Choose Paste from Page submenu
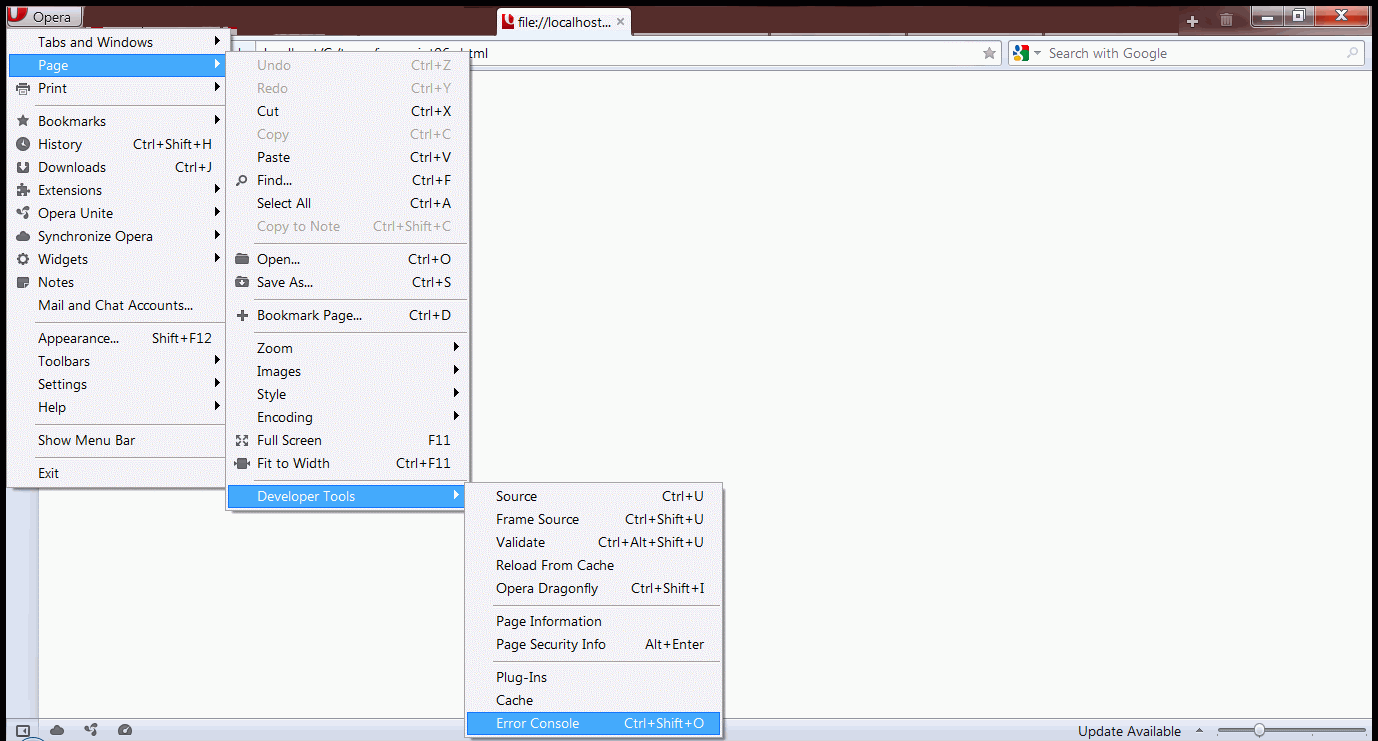The width and height of the screenshot is (1378, 741). pyautogui.click(x=348, y=157)
